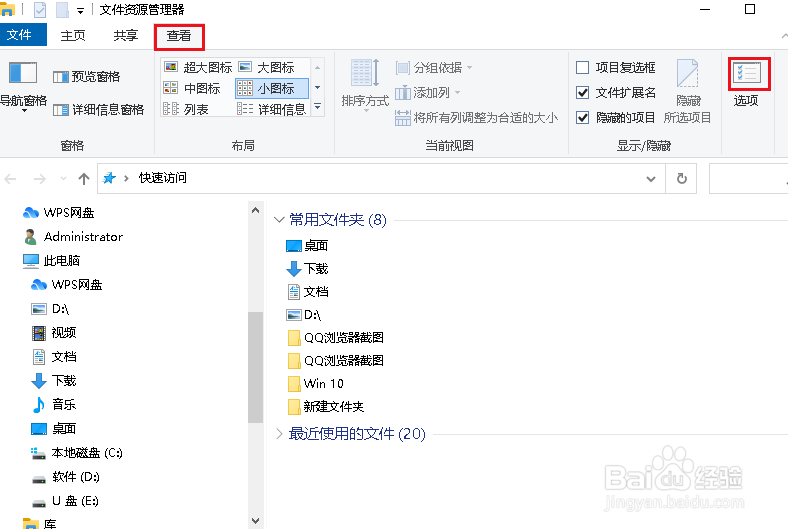
Task: Select Administrator in navigation pane
Action: coord(73,237)
